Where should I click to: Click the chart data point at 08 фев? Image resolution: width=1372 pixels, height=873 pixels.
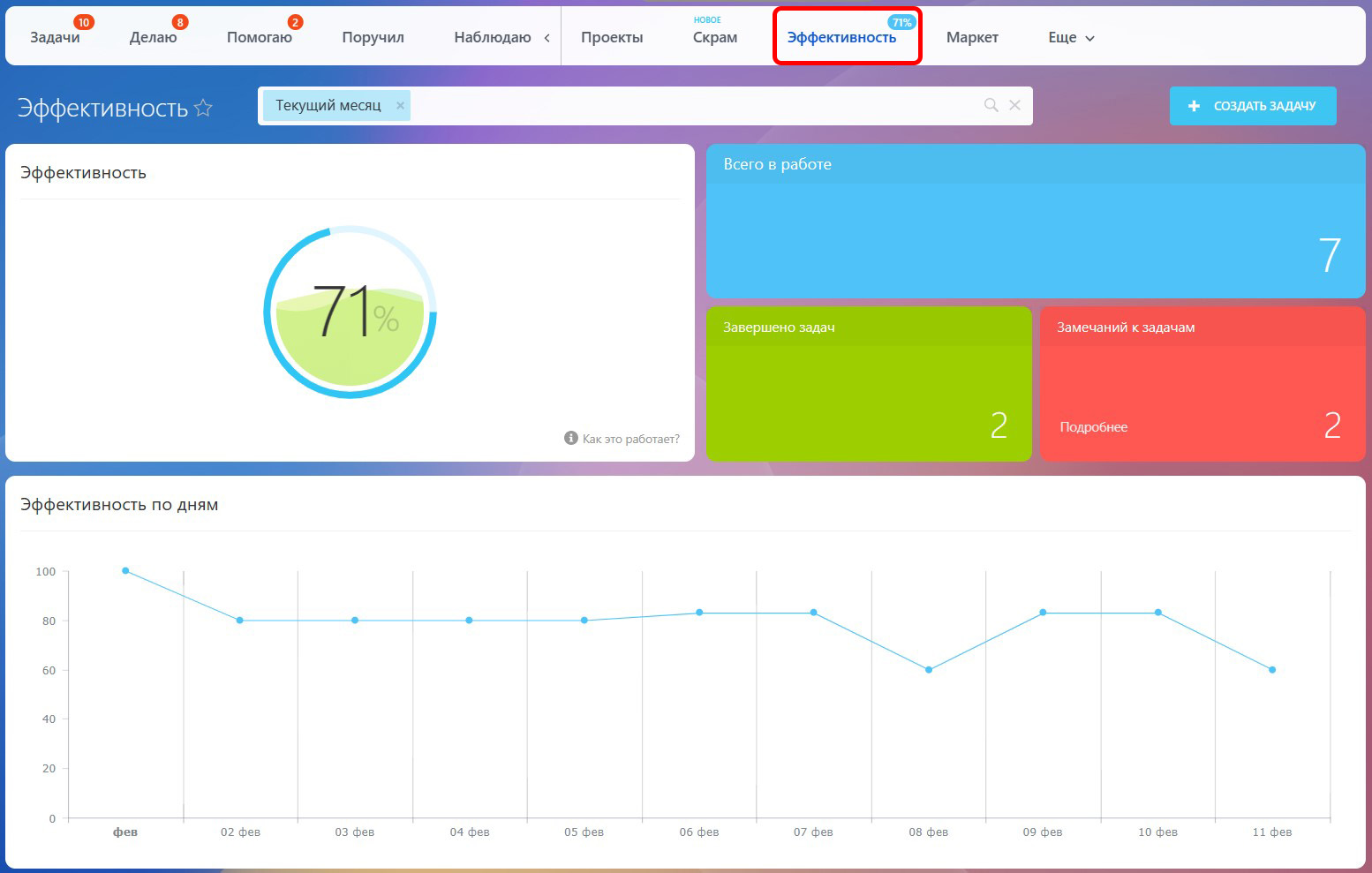click(x=929, y=670)
